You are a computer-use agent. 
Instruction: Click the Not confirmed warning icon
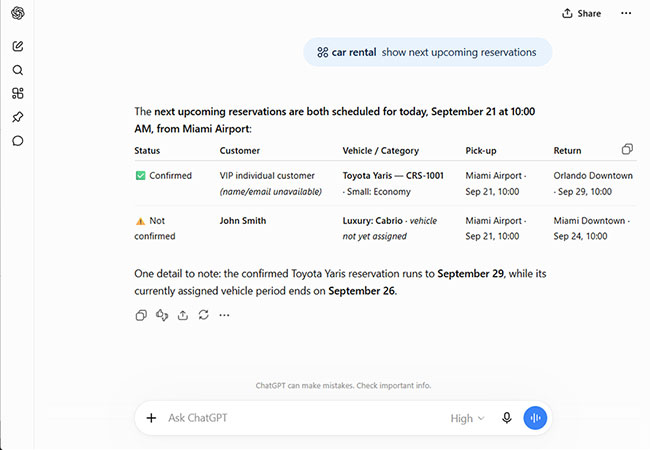(141, 221)
